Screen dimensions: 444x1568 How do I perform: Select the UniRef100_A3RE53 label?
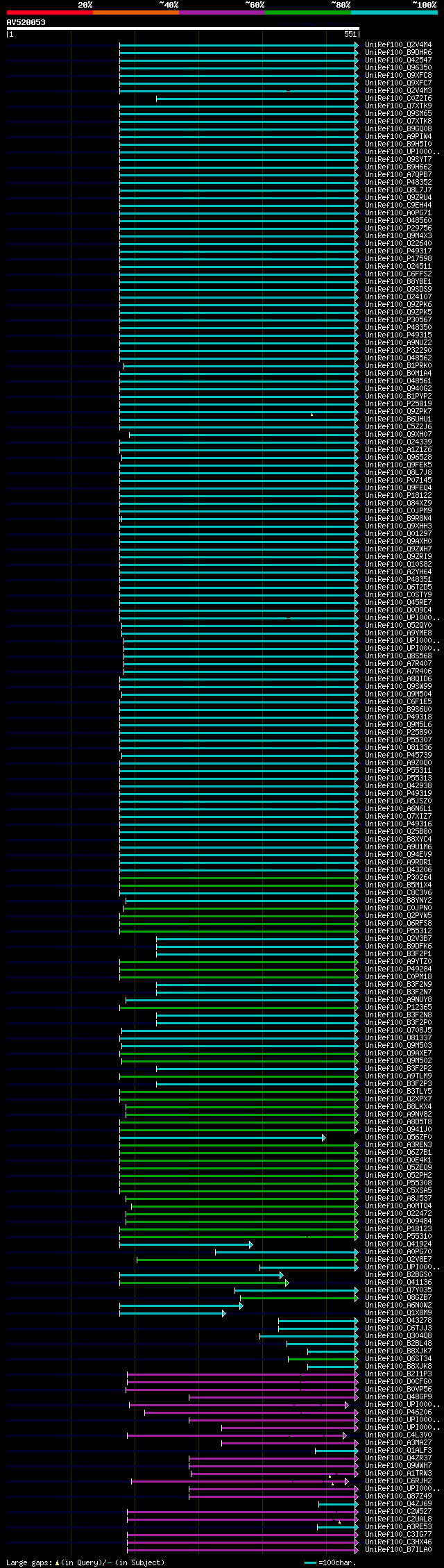398,1527
